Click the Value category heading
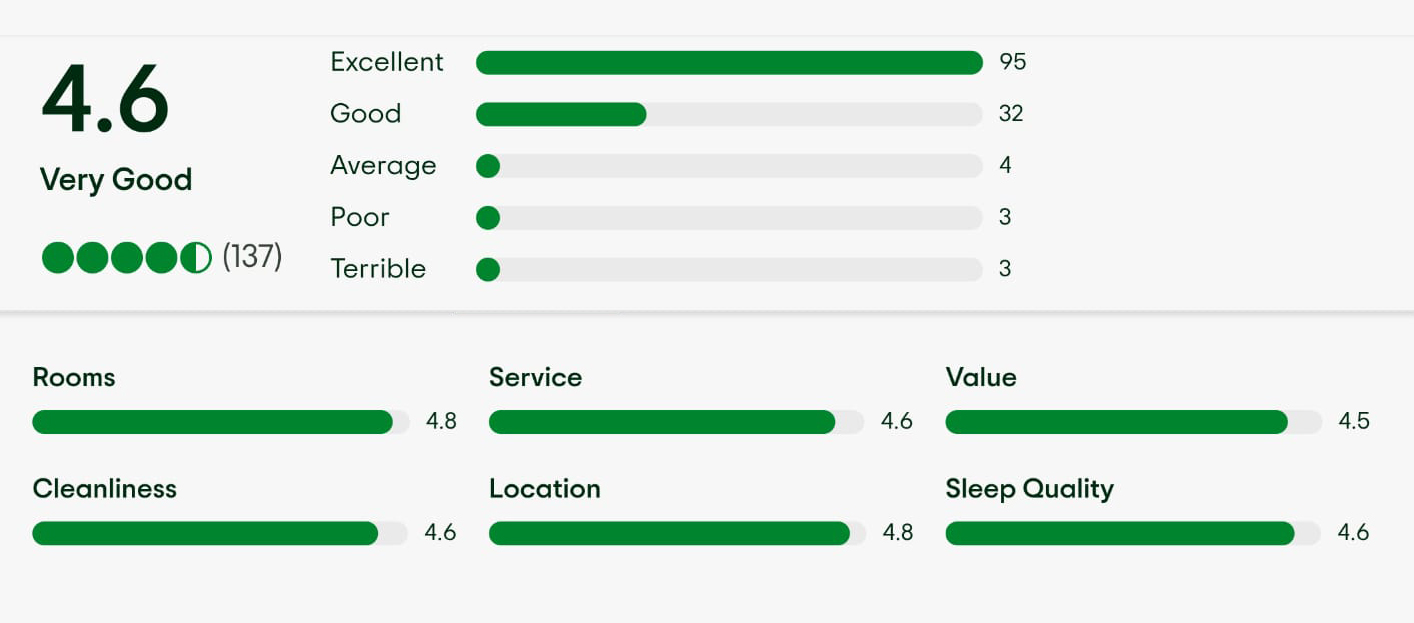 tap(981, 377)
